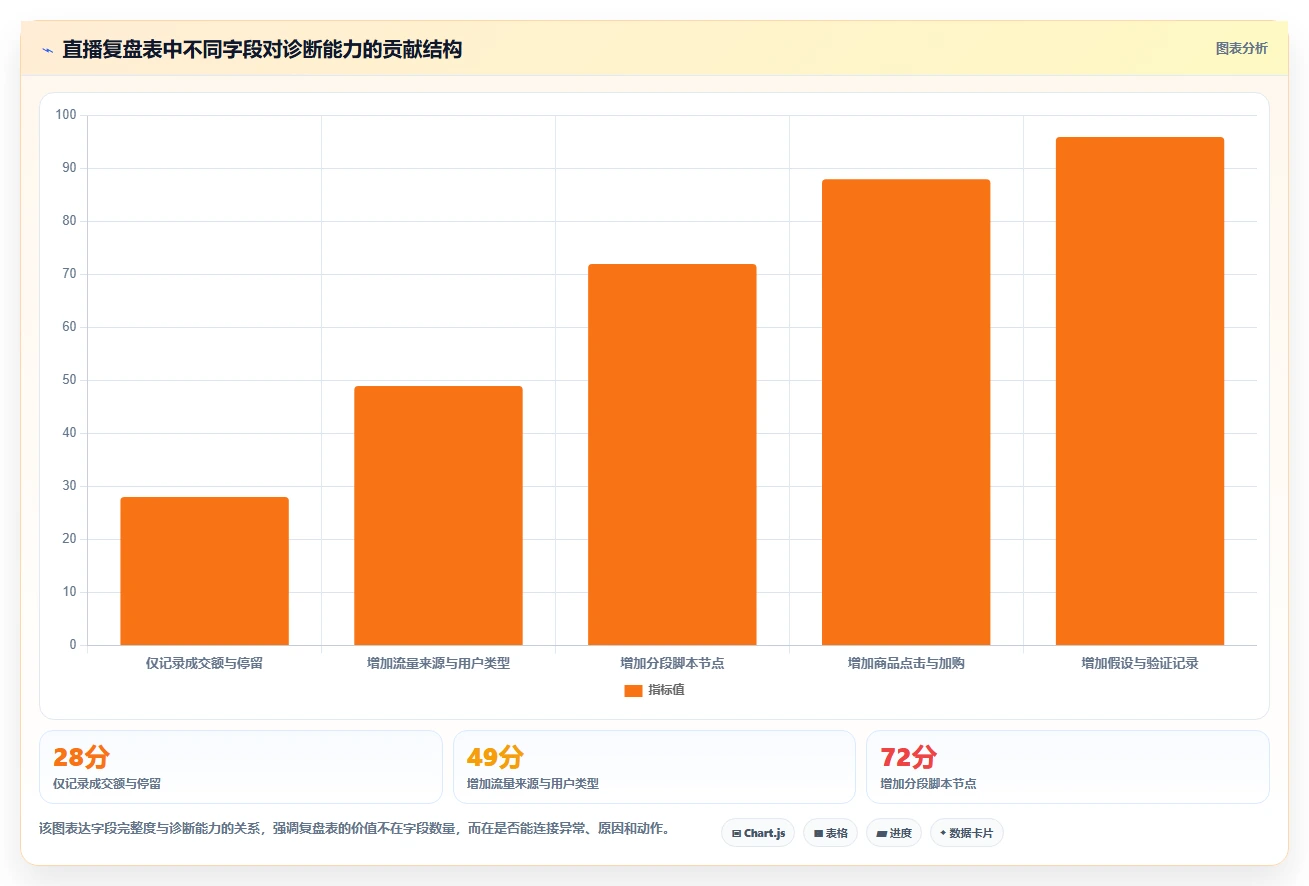Click the x-axis label 增加商品点击与加购
Viewport: 1309px width, 886px height.
pos(906,663)
